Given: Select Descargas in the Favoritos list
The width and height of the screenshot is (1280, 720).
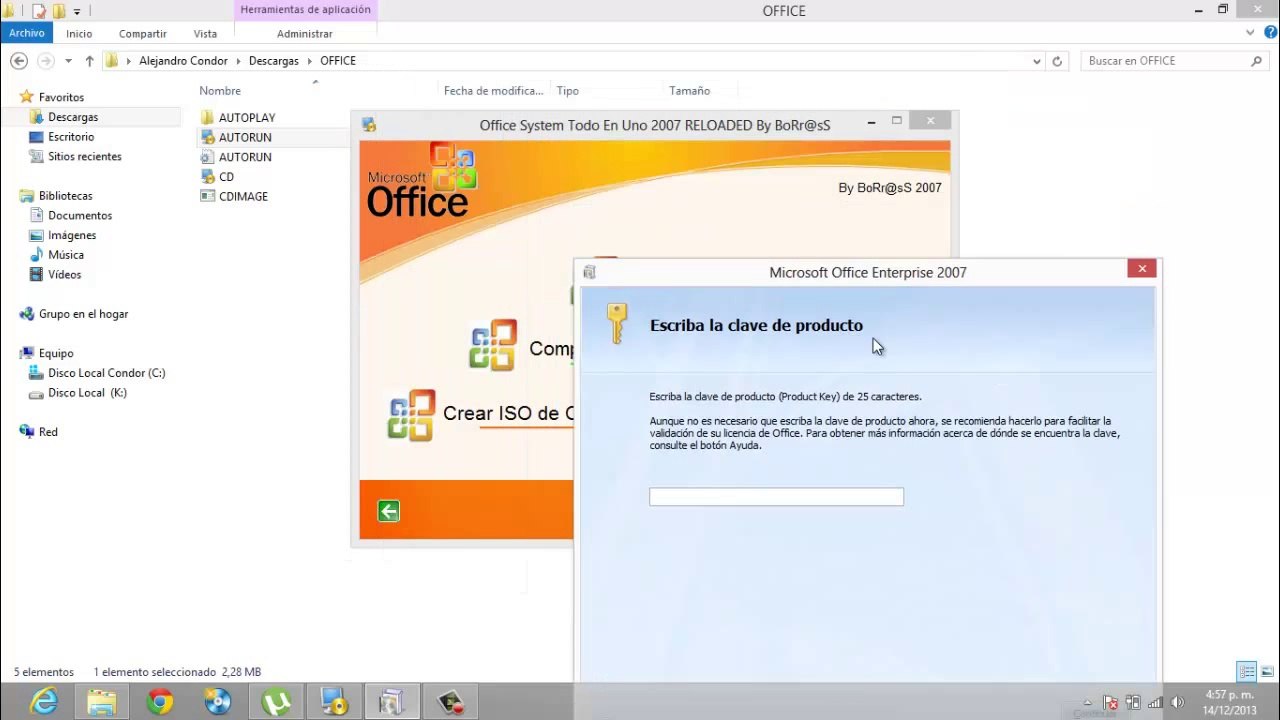Looking at the screenshot, I should [x=73, y=117].
